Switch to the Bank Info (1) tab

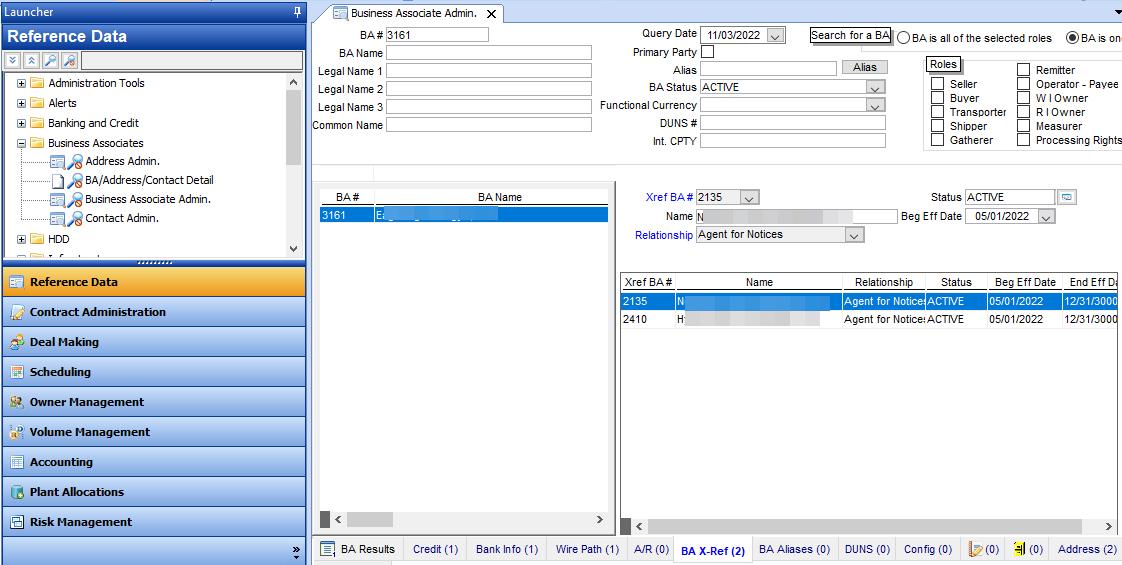pyautogui.click(x=506, y=549)
